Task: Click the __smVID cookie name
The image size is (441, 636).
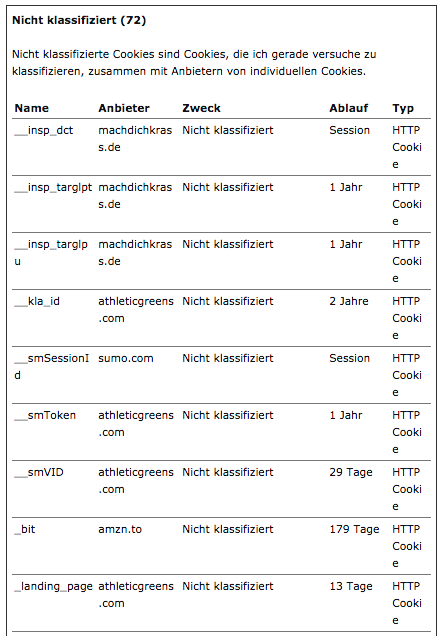Action: pyautogui.click(x=39, y=473)
